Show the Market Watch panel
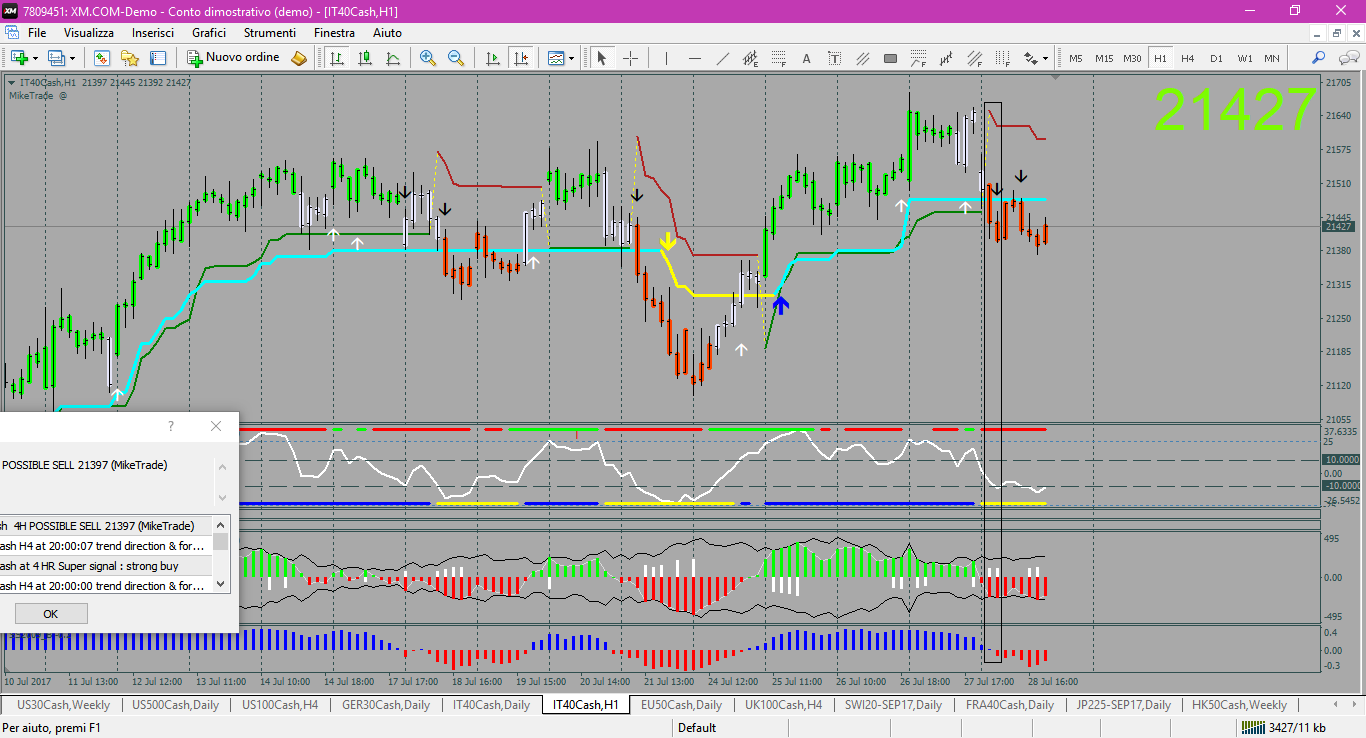Screen dimensions: 1366x738 (102, 58)
